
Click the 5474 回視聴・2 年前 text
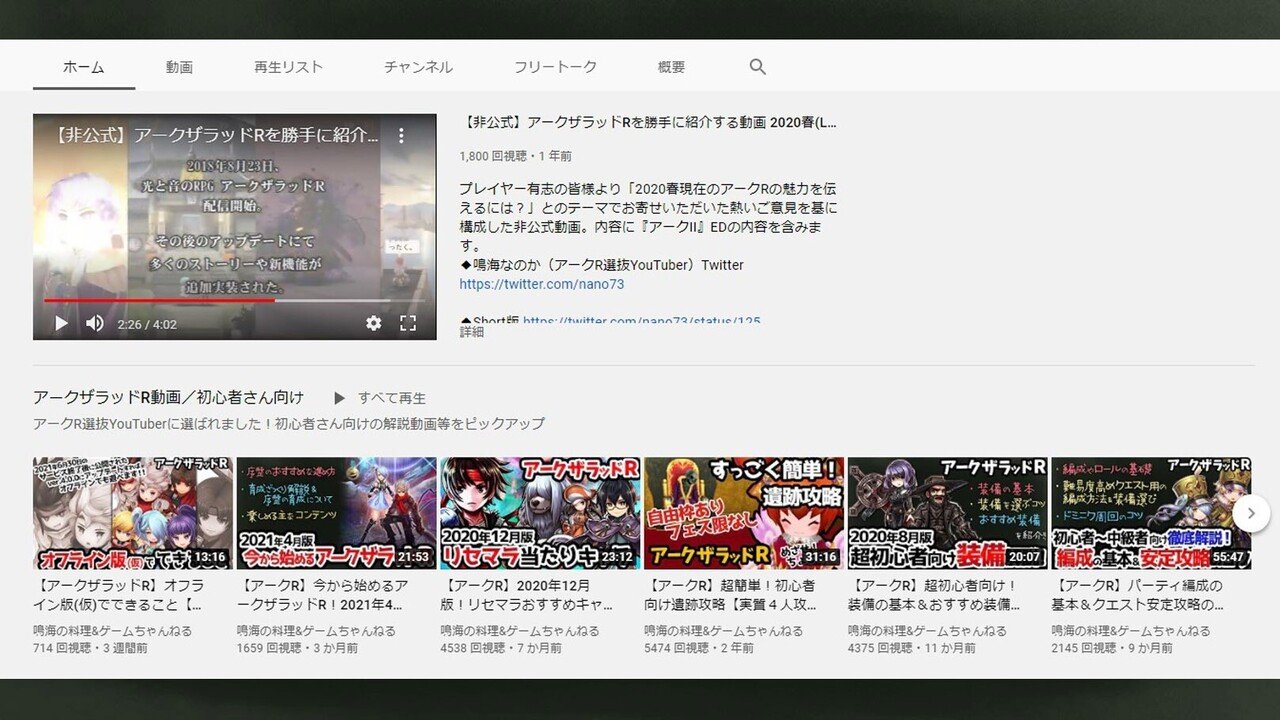(697, 648)
